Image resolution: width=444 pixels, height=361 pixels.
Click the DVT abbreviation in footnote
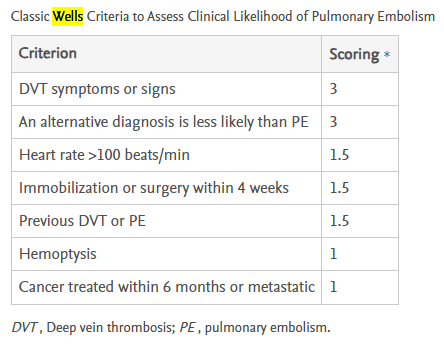[x=25, y=327]
